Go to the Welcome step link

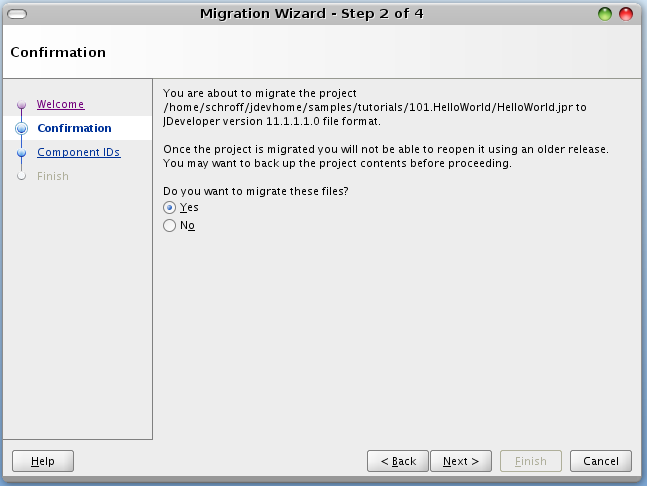(61, 104)
